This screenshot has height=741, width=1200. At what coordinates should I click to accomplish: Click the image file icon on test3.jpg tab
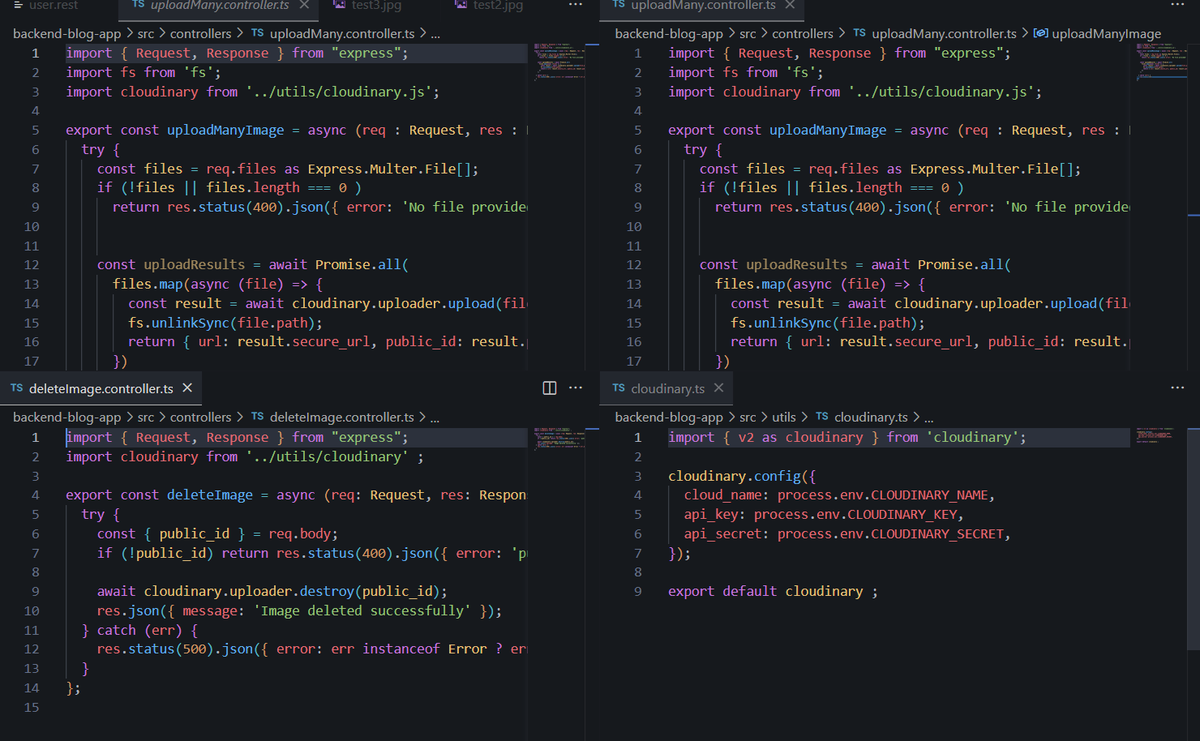click(x=340, y=5)
